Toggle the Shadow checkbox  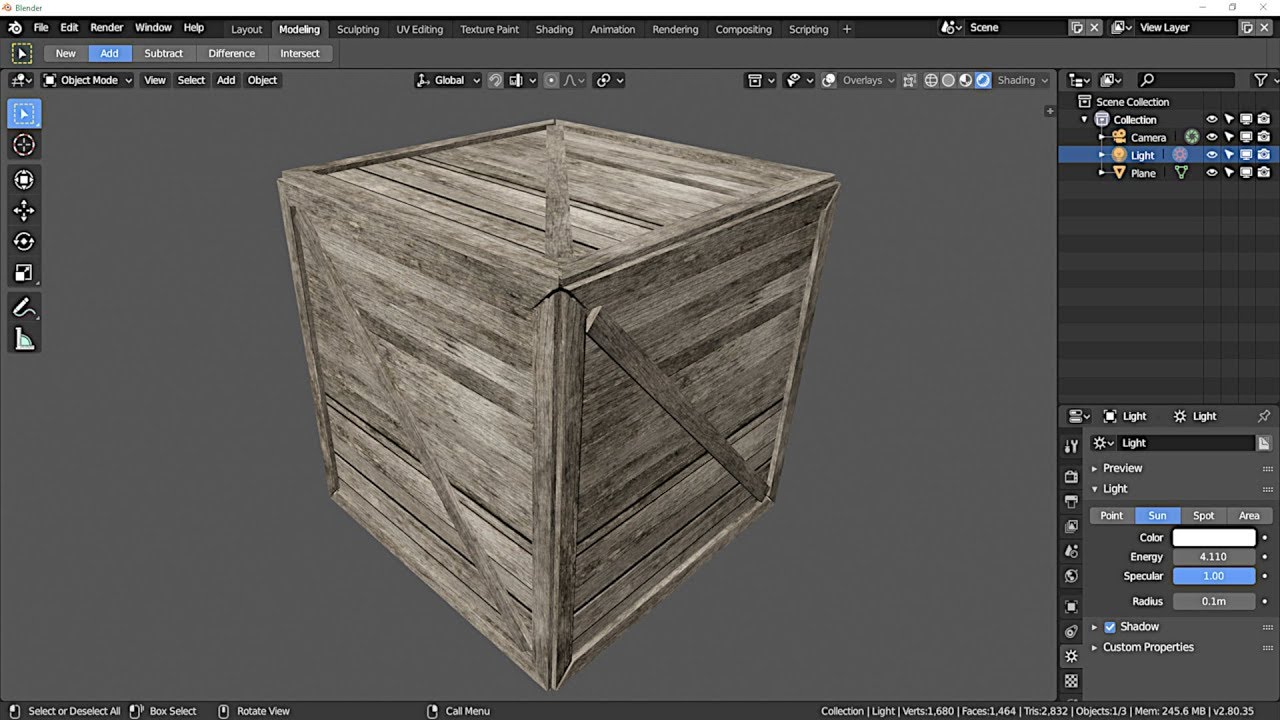[1109, 627]
